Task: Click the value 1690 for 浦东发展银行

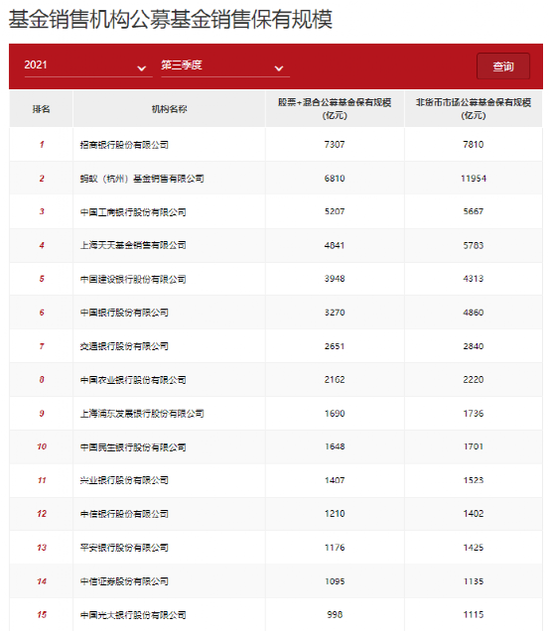Action: click(x=334, y=413)
